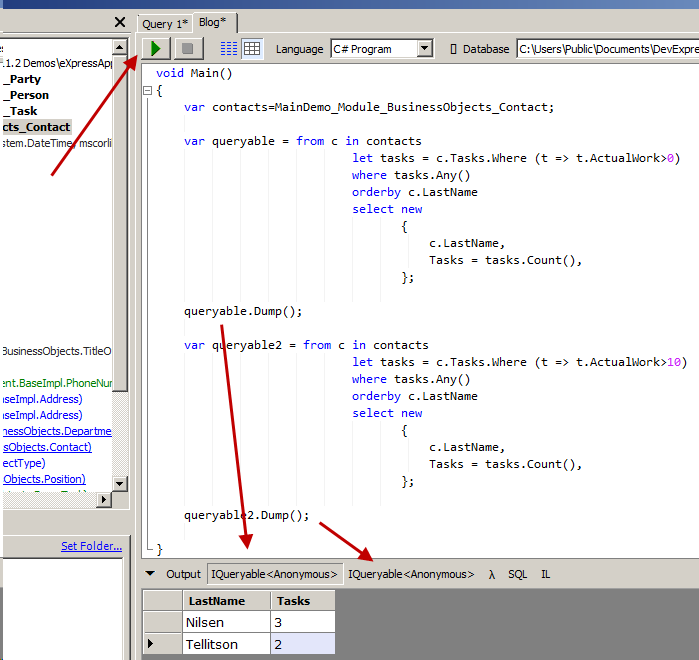Collapse the Main method code fold

coord(147,90)
